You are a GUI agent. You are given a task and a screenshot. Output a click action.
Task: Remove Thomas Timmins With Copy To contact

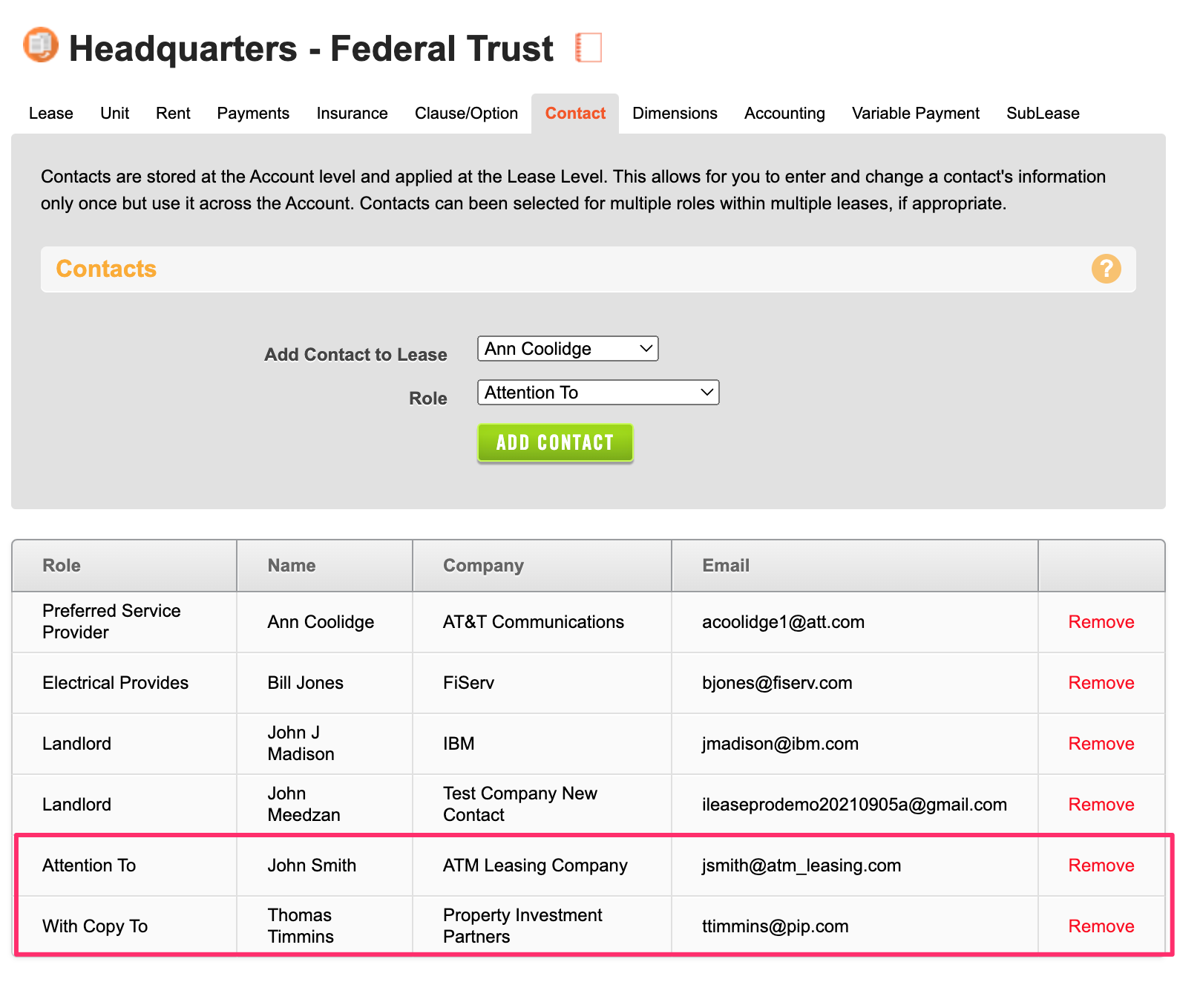(1101, 926)
